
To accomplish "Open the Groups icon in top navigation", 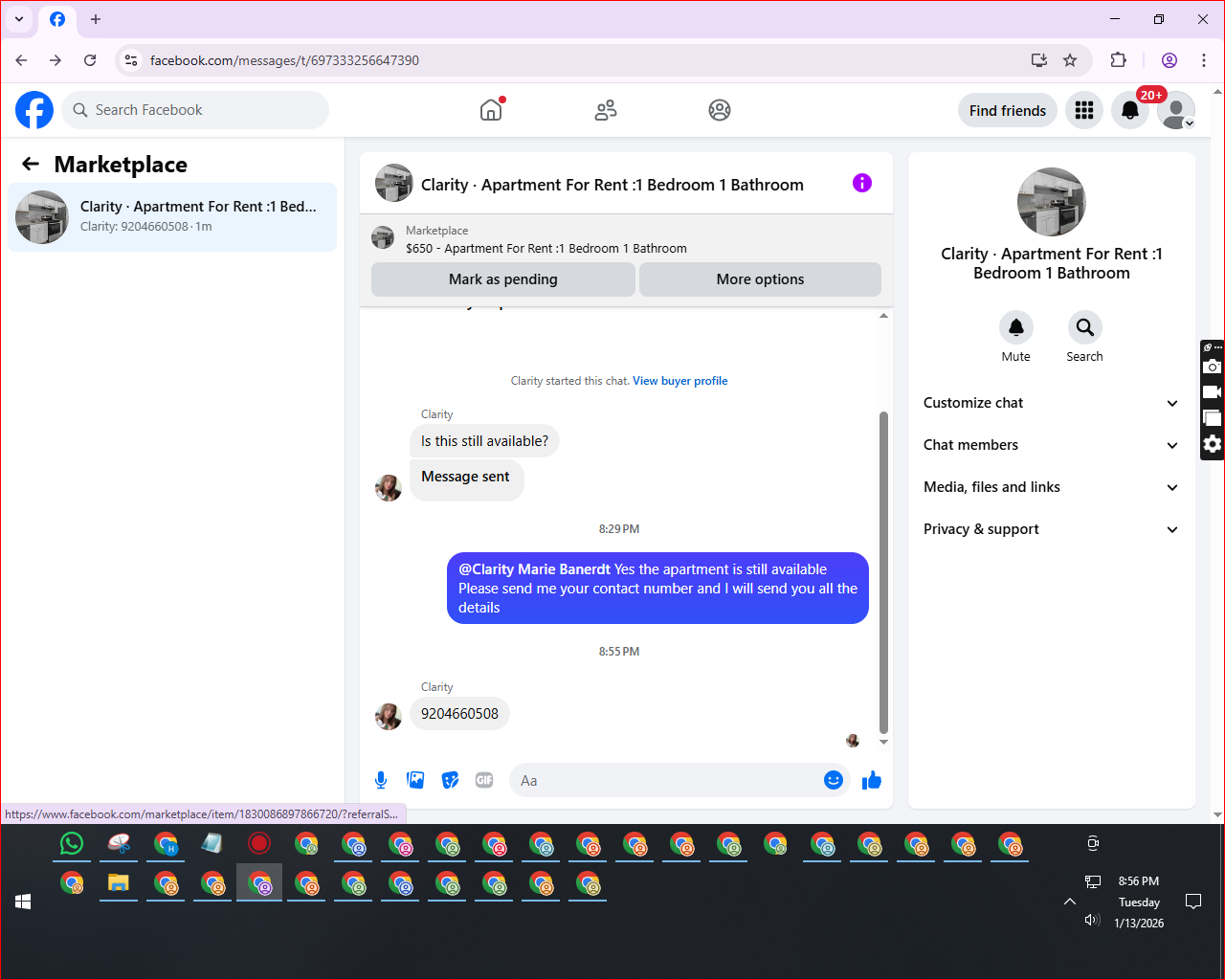I will coord(720,110).
